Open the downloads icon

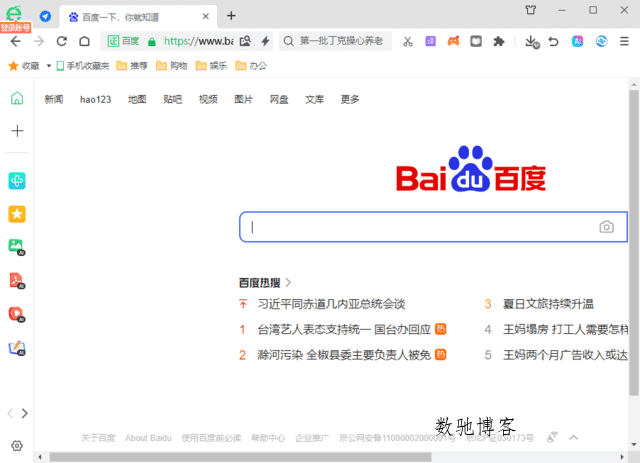532,42
